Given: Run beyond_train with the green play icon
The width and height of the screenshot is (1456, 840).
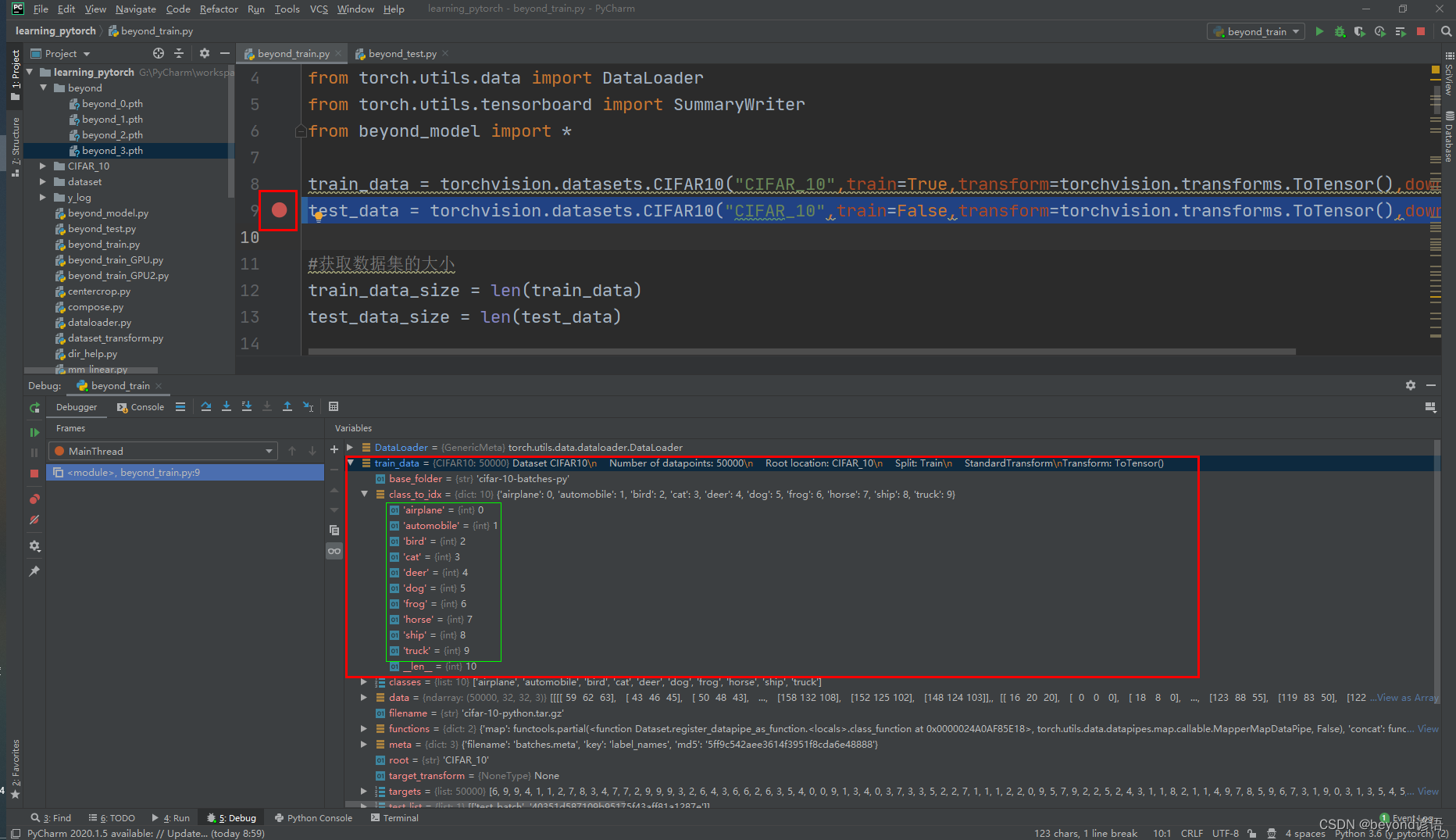Looking at the screenshot, I should [x=1319, y=31].
